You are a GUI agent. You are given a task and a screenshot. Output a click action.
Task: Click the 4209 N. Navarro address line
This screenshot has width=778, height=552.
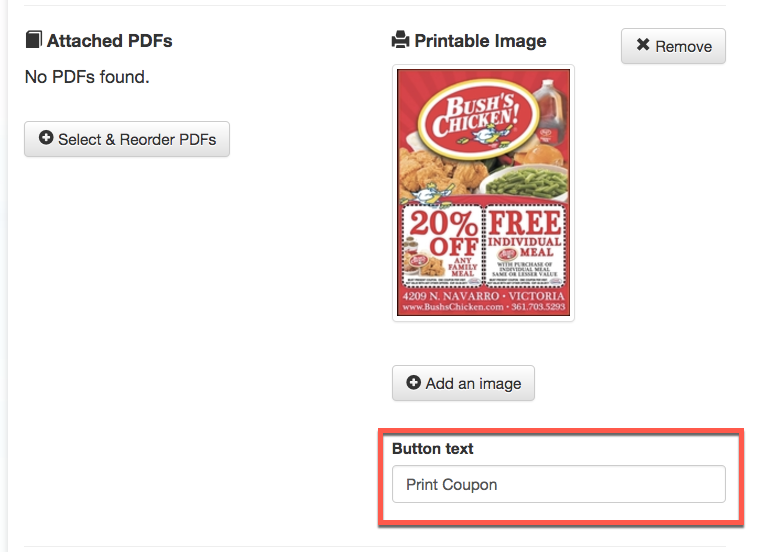tap(483, 297)
